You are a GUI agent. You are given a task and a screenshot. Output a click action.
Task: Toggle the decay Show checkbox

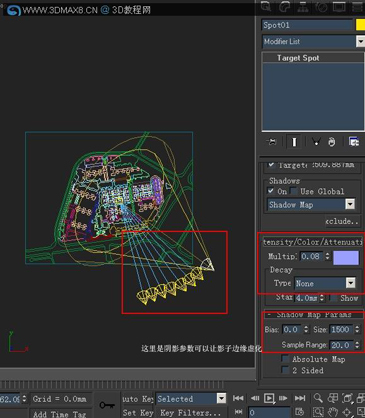point(333,298)
